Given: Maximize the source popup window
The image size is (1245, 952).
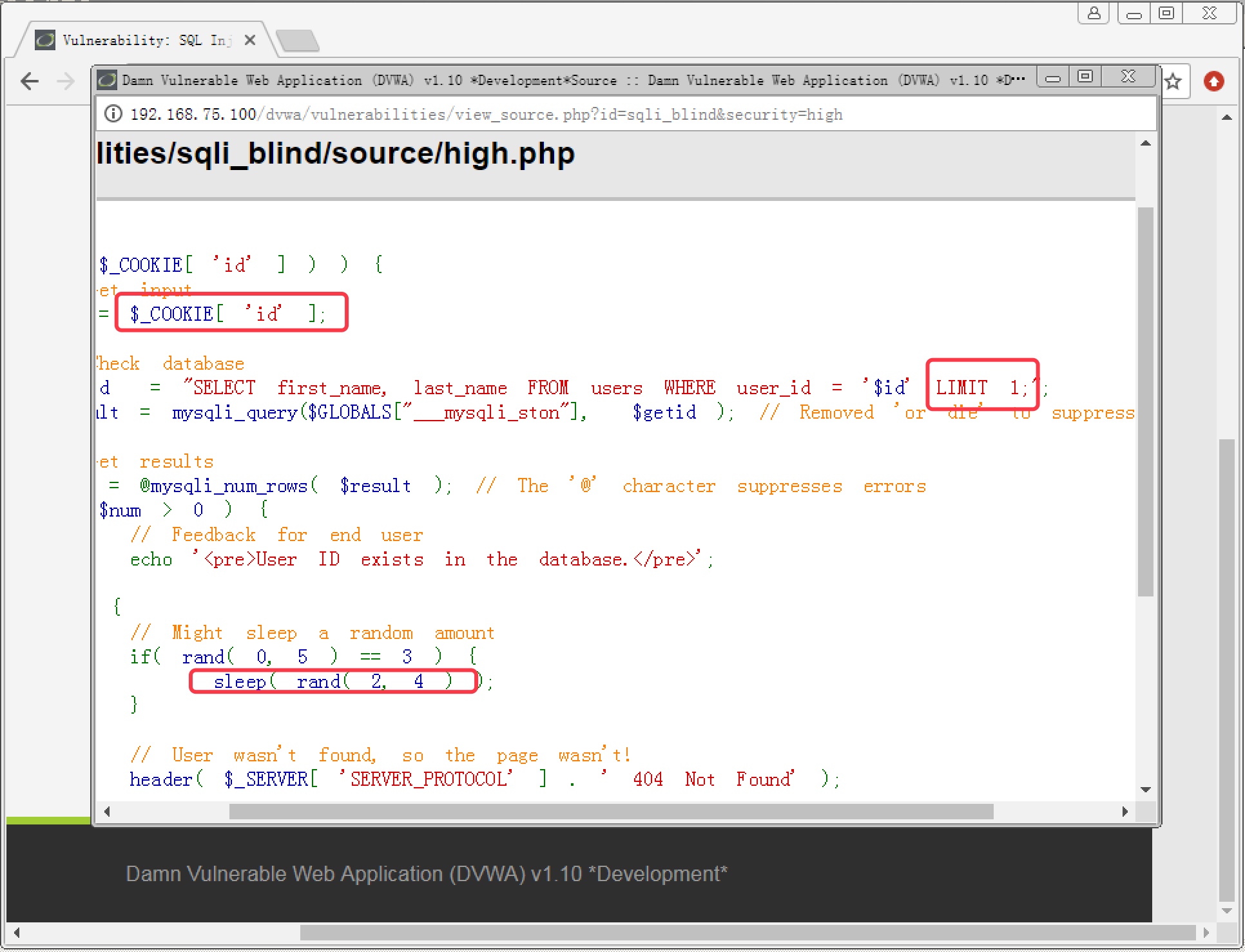Looking at the screenshot, I should click(1085, 77).
